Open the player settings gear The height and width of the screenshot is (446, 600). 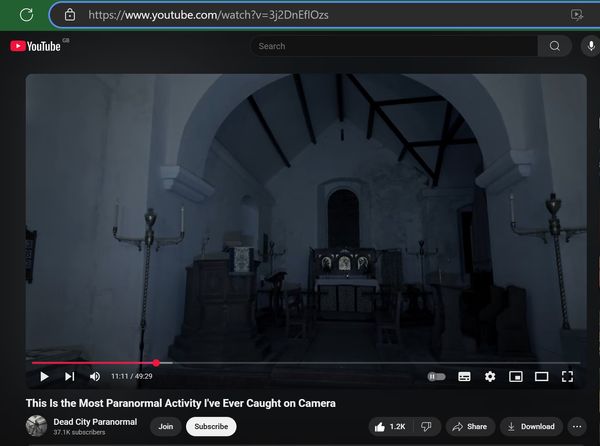(490, 377)
